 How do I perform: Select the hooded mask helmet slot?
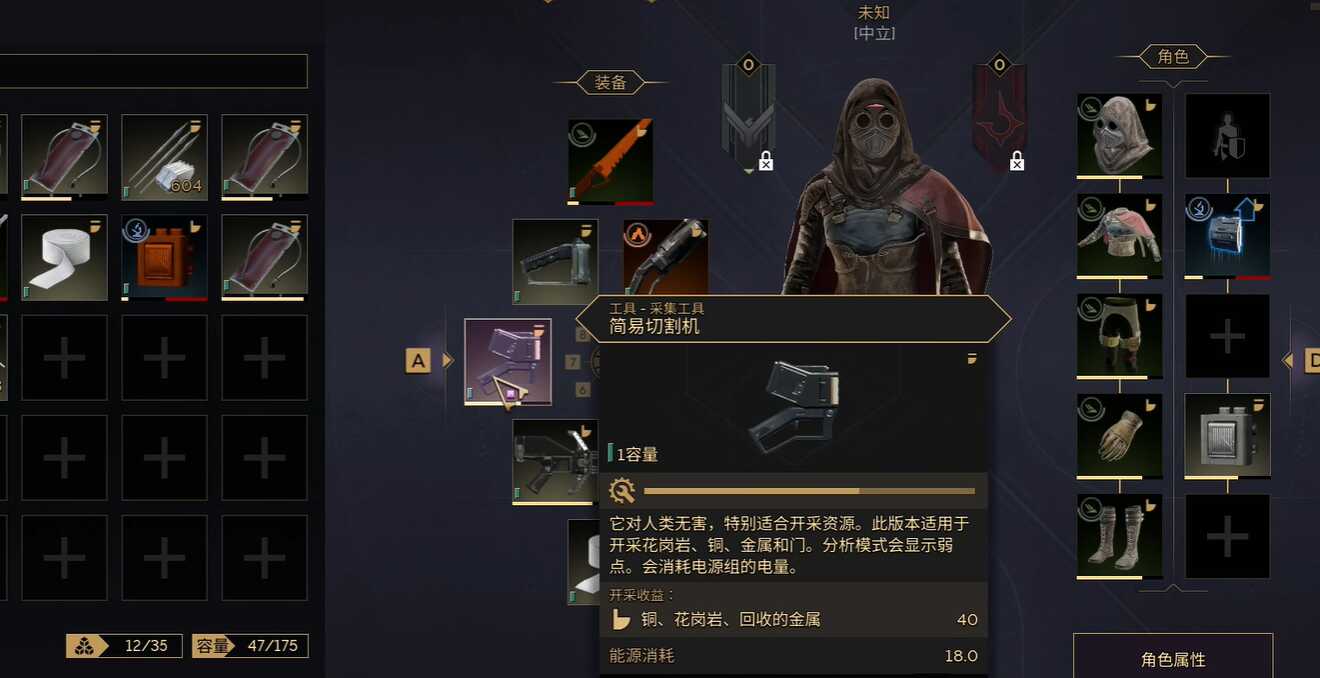[1120, 137]
